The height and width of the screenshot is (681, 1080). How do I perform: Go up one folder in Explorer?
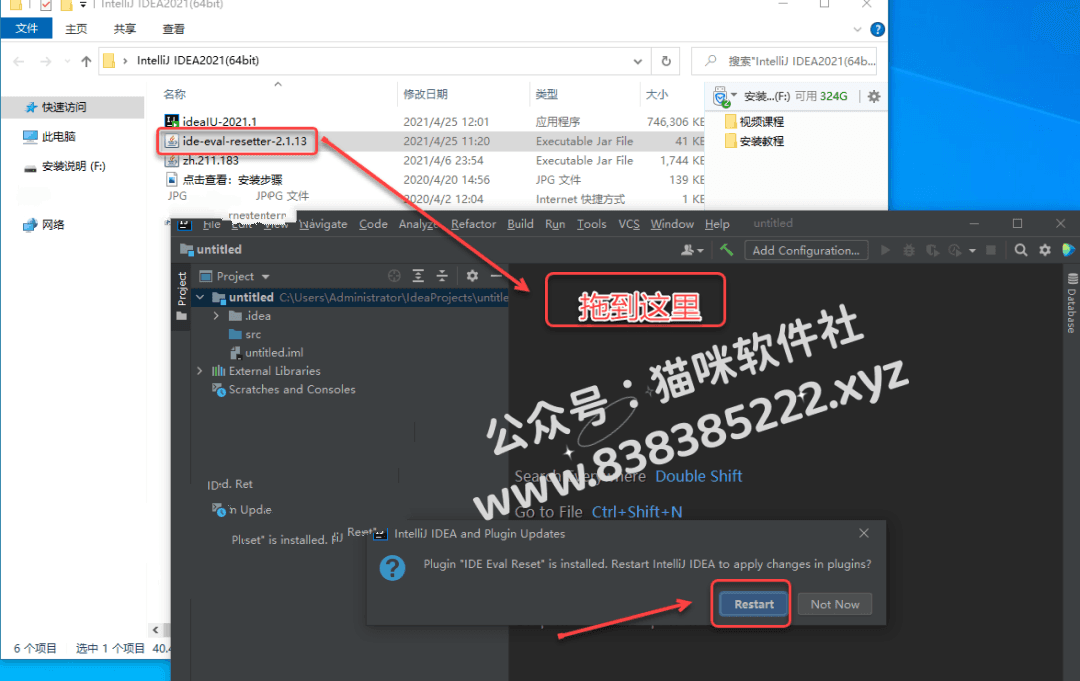click(86, 61)
